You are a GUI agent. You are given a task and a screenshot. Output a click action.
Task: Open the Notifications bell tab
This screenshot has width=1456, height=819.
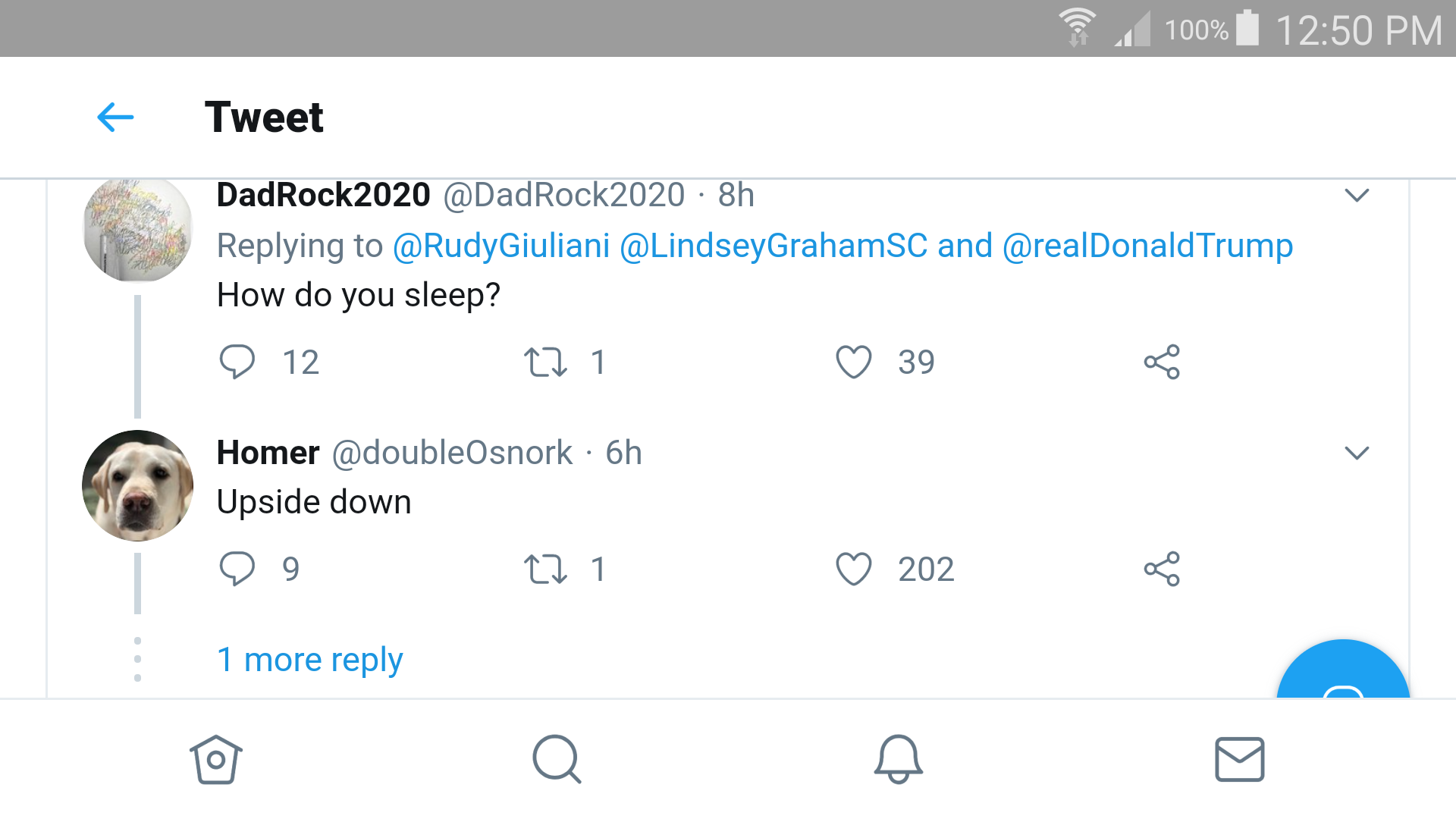pyautogui.click(x=898, y=759)
